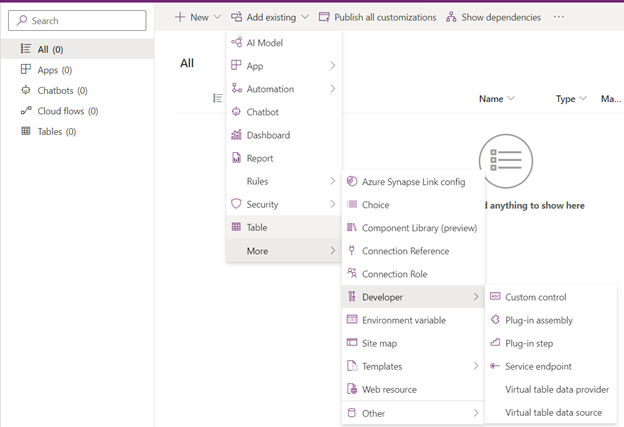Screen dimensions: 624x427
Task: Click the Security shield icon
Action: (236, 204)
